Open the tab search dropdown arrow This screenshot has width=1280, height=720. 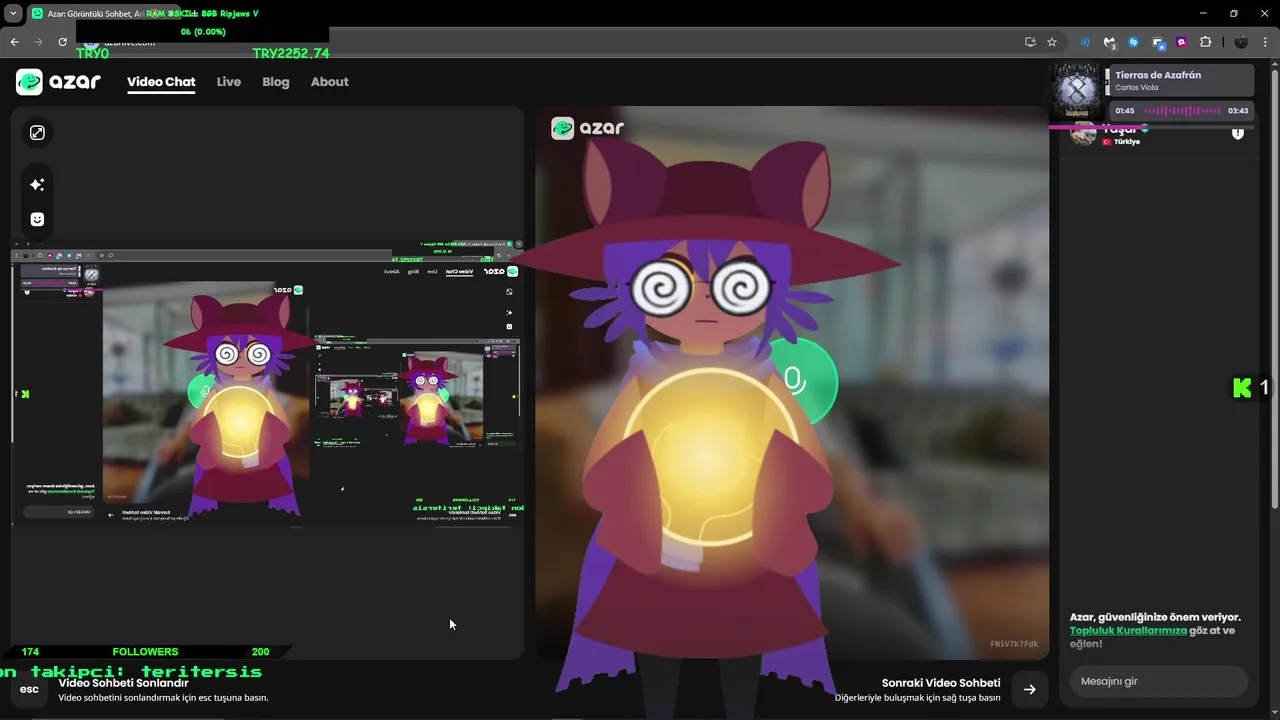click(13, 14)
